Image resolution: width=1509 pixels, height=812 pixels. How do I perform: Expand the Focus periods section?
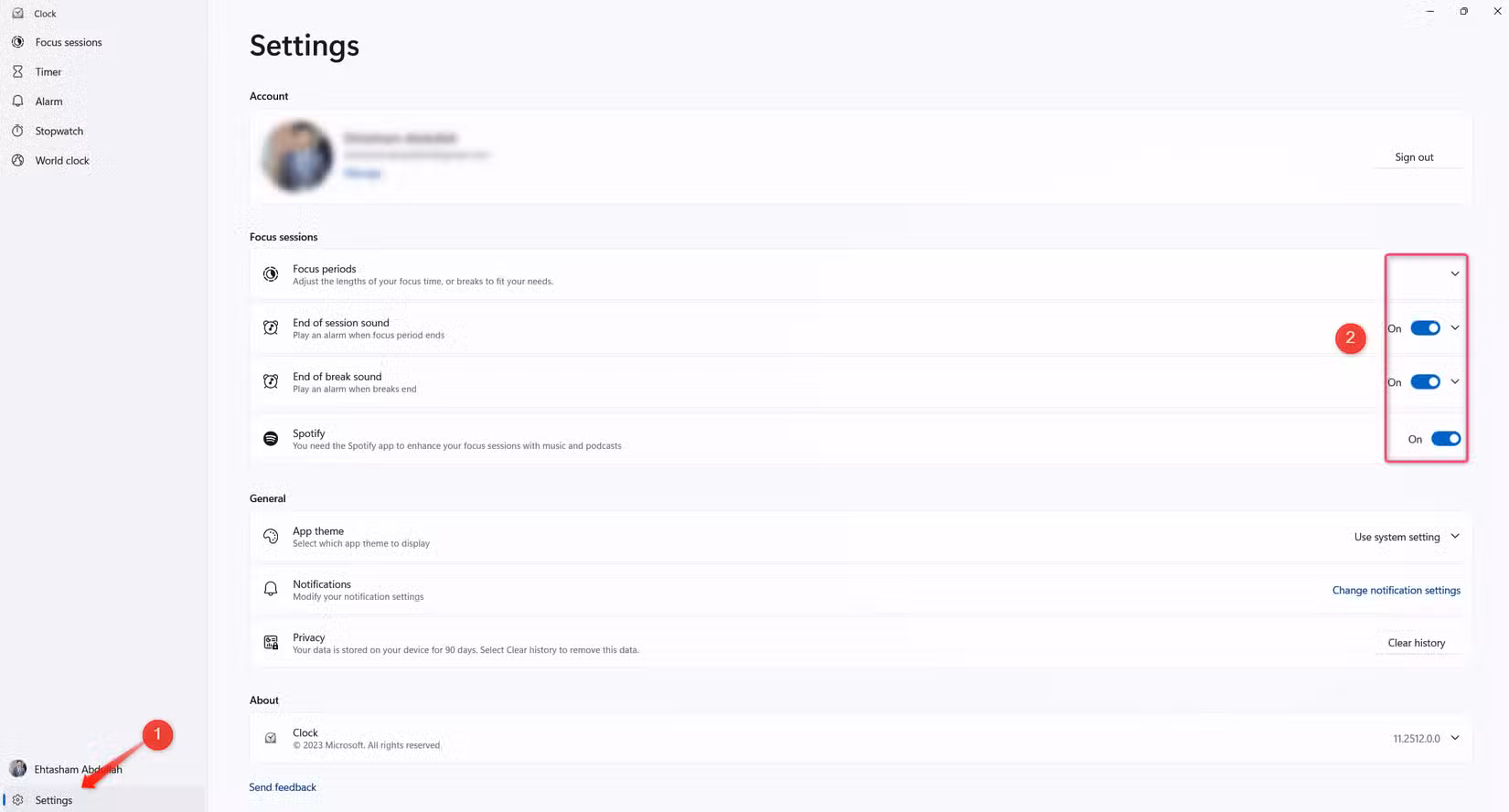tap(1454, 274)
